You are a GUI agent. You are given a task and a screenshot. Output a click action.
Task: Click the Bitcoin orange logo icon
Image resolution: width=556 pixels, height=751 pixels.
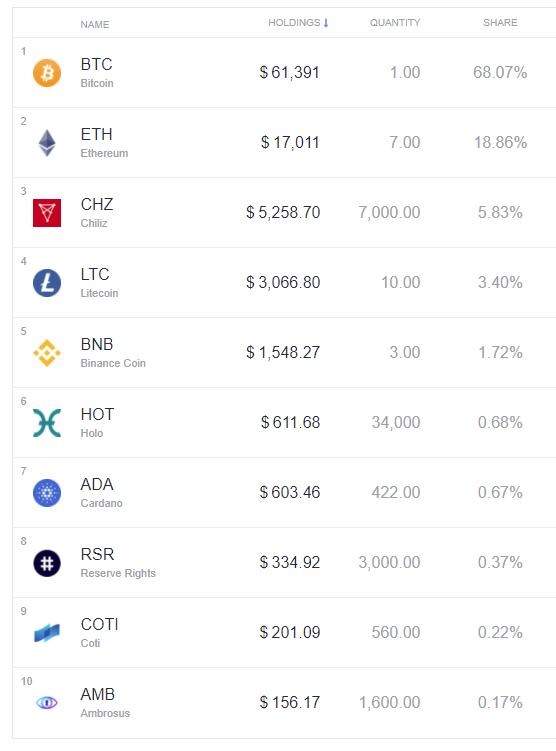click(47, 73)
